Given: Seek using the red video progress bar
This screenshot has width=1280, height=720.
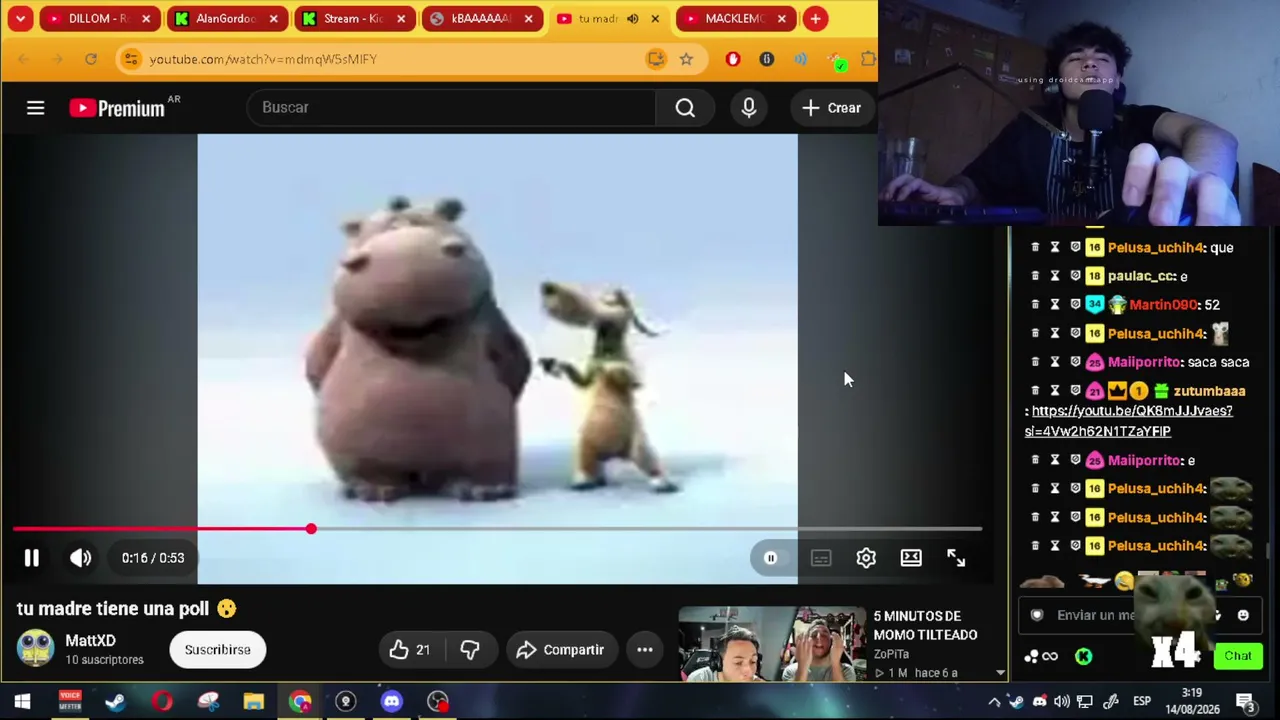Looking at the screenshot, I should (498, 529).
